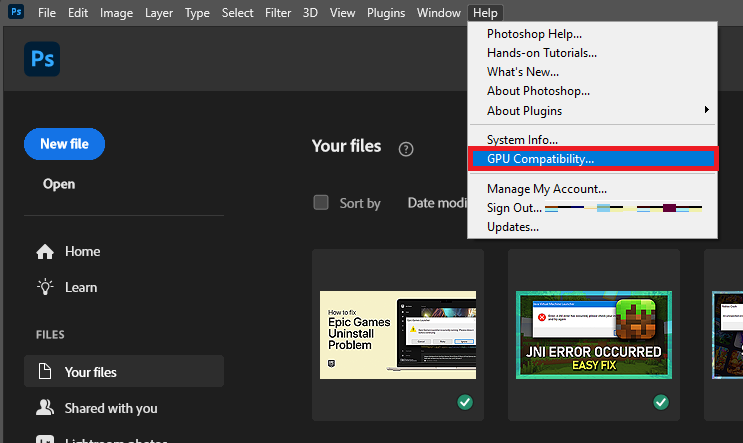Click the Your files document icon

point(44,372)
